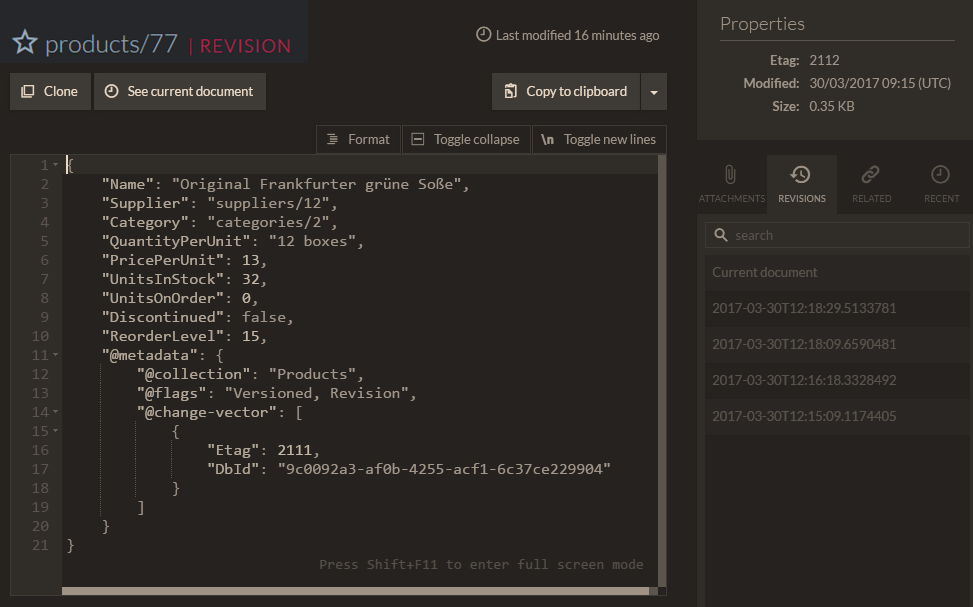Collapse the @metadata fold on line 11
Viewport: 973px width, 607px height.
coord(55,355)
